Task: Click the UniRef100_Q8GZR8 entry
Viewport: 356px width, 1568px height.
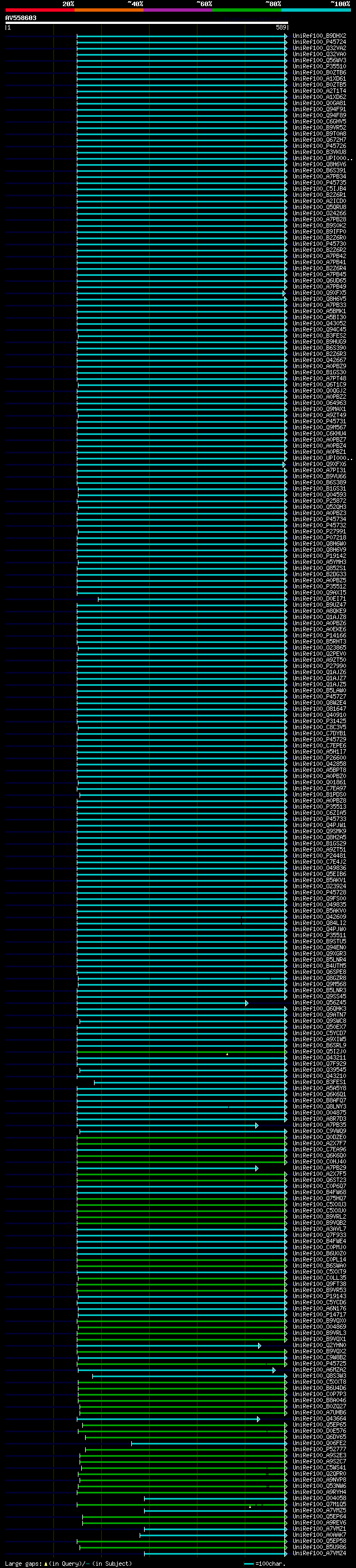Action: click(x=319, y=978)
